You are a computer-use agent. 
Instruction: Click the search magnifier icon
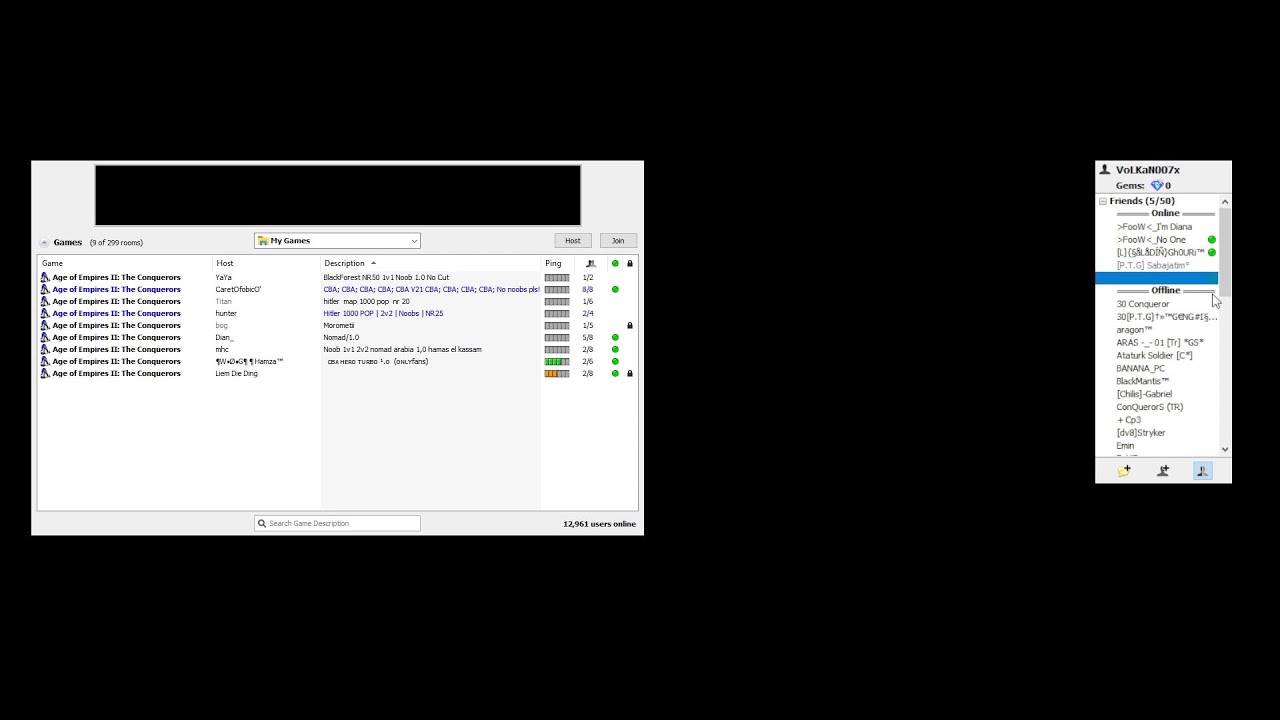(x=262, y=523)
